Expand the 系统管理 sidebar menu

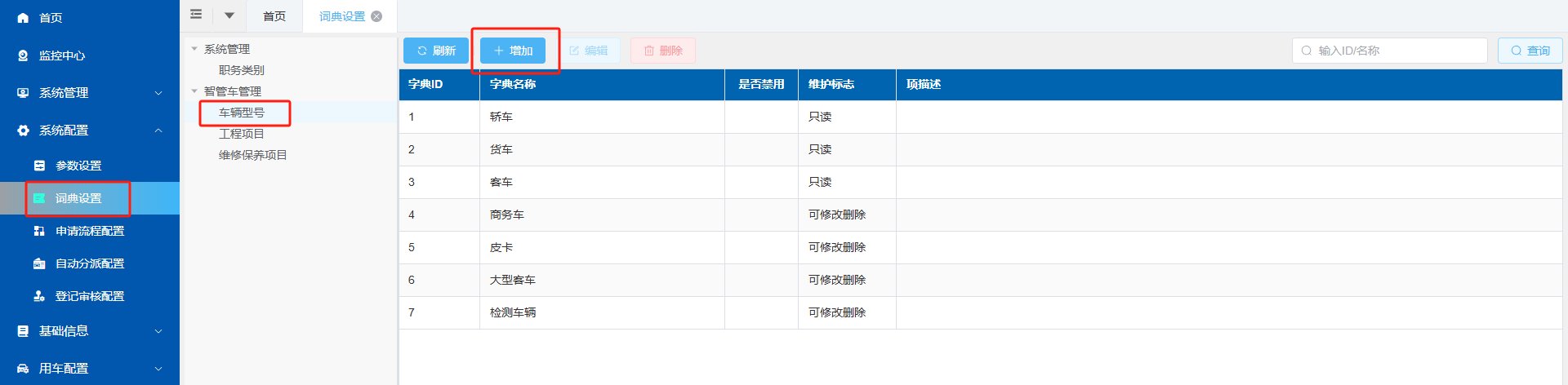click(158, 93)
